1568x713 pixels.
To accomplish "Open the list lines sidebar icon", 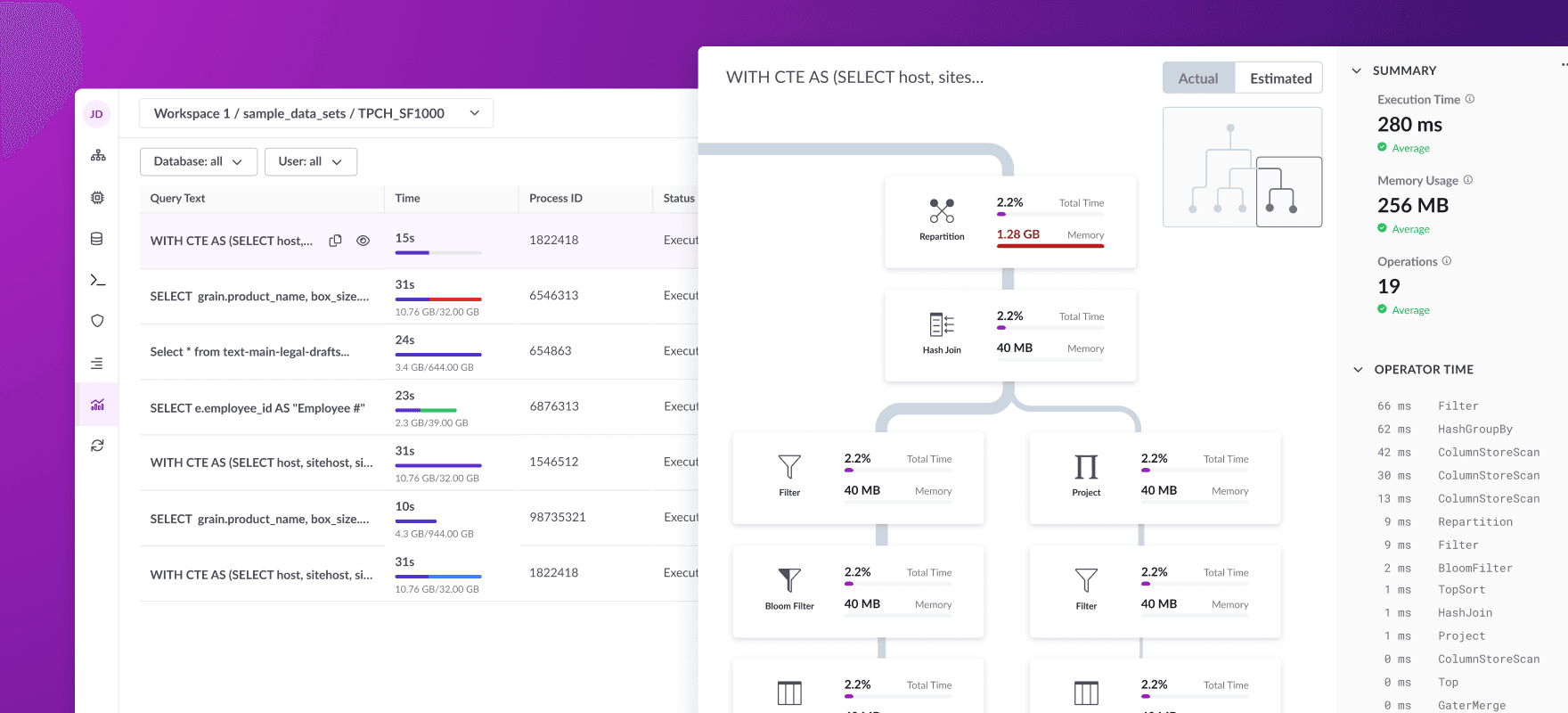I will (97, 364).
